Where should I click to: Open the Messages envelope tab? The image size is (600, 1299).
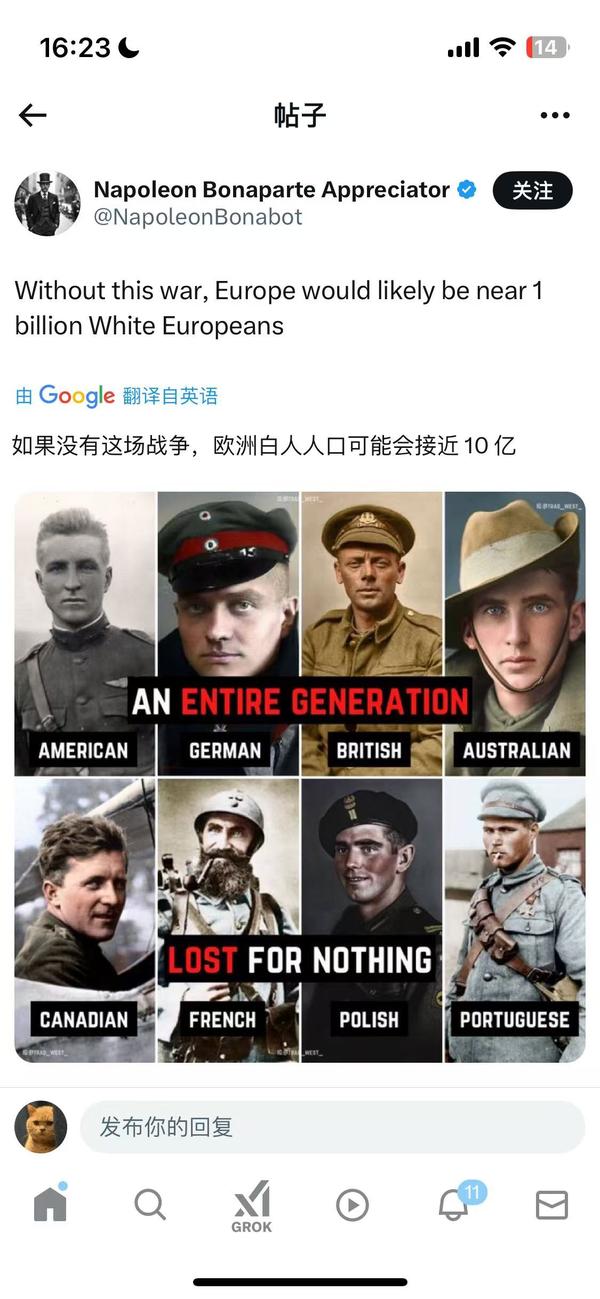click(552, 1205)
